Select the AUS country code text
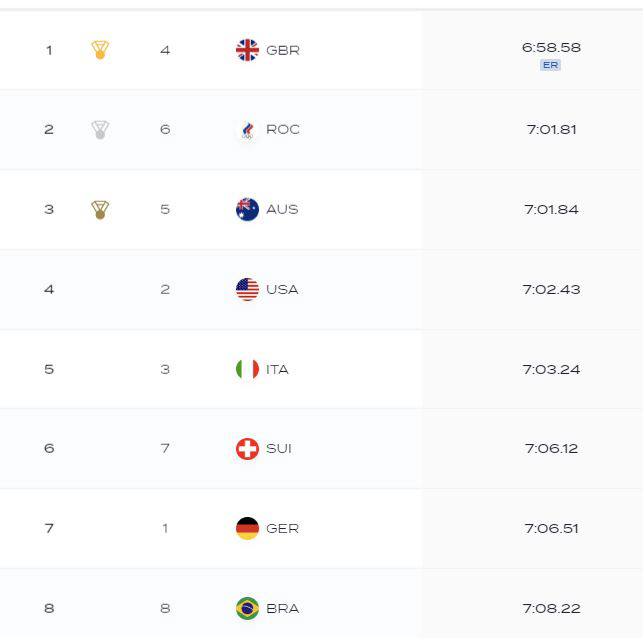The width and height of the screenshot is (643, 638). coord(282,210)
